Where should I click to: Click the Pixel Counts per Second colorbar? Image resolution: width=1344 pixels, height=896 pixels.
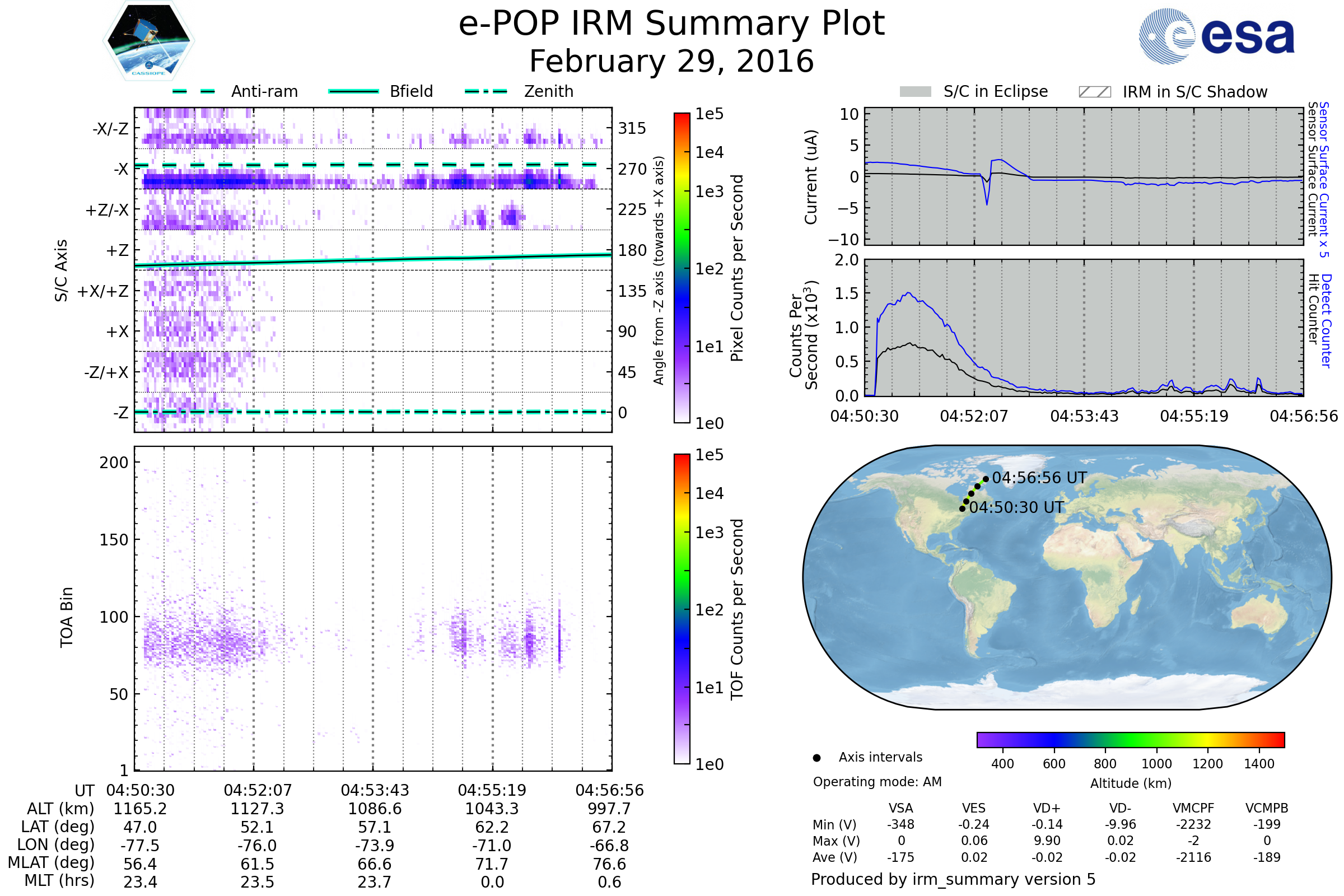(x=682, y=268)
